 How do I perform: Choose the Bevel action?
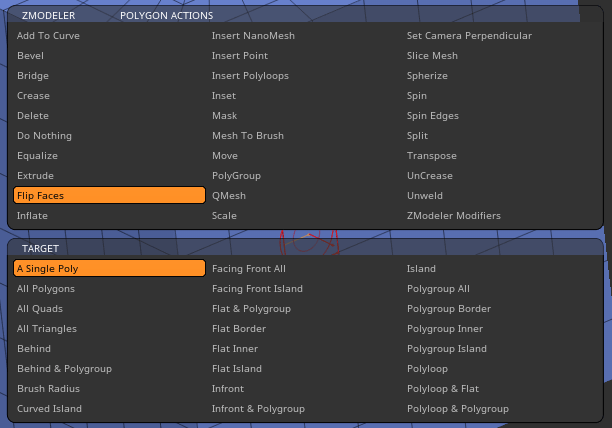point(30,56)
